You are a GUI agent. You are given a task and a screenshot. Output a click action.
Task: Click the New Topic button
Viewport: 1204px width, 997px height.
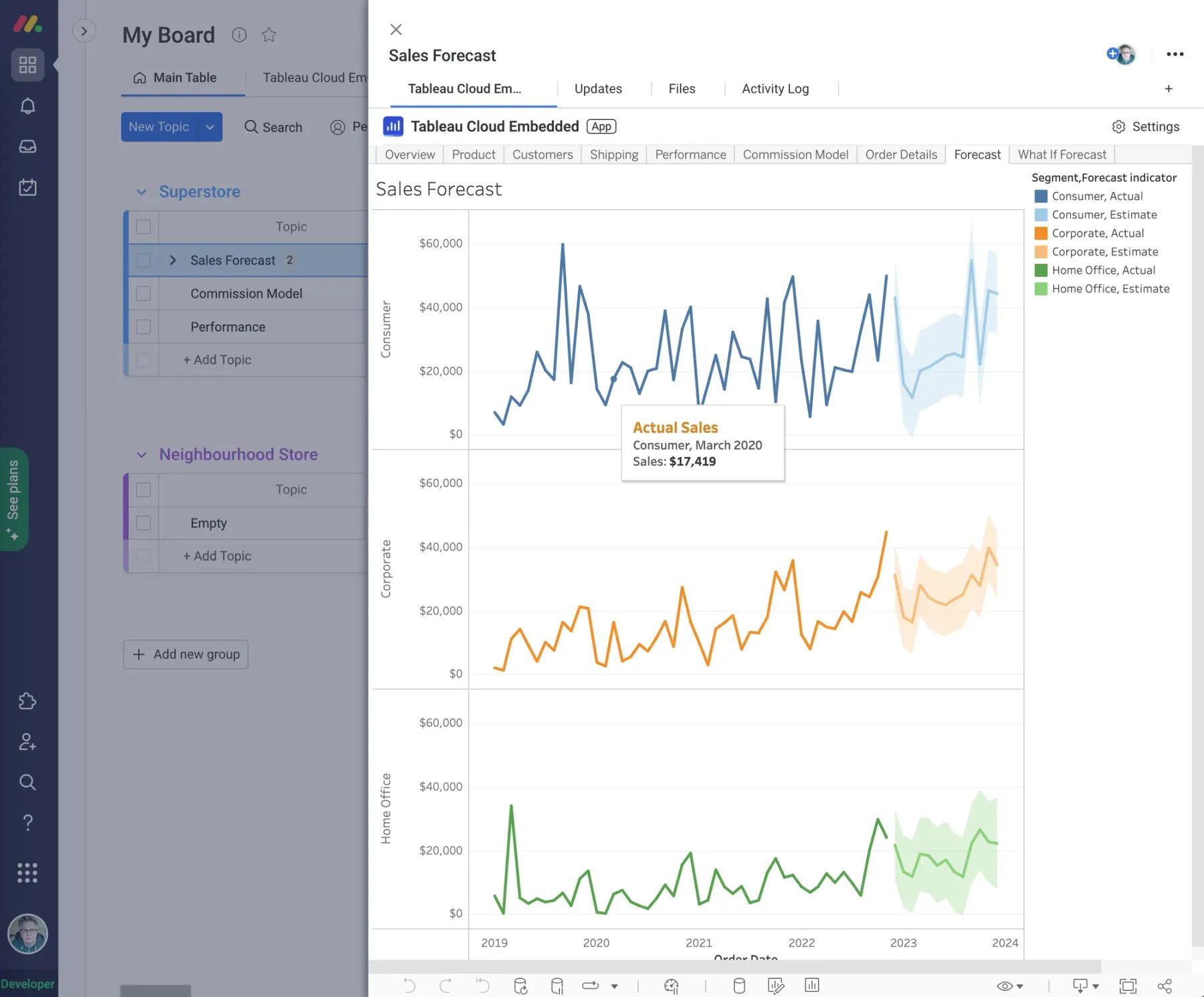coord(159,127)
